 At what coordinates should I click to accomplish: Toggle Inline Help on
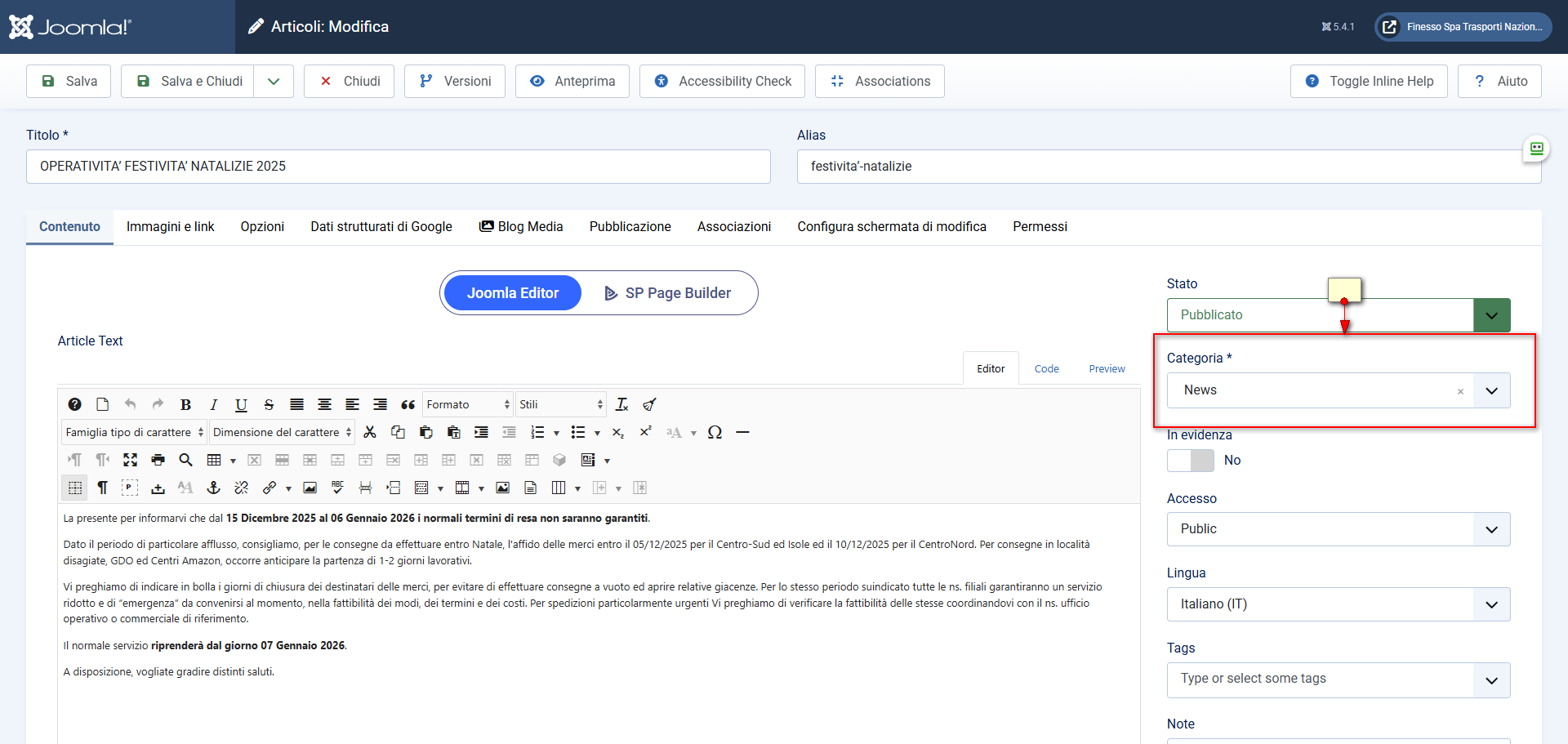tap(1369, 82)
